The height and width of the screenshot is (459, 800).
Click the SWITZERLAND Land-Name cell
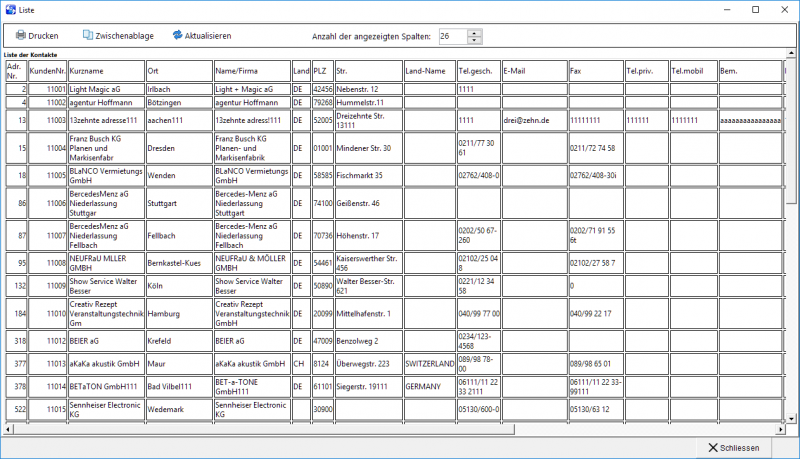pyautogui.click(x=430, y=364)
